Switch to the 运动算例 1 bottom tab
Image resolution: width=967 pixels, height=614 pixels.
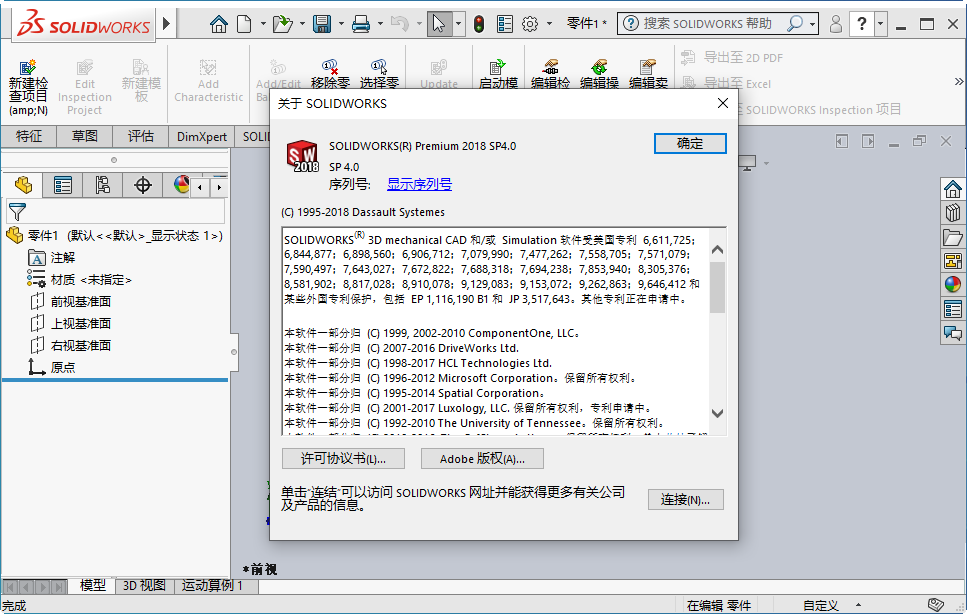point(212,586)
